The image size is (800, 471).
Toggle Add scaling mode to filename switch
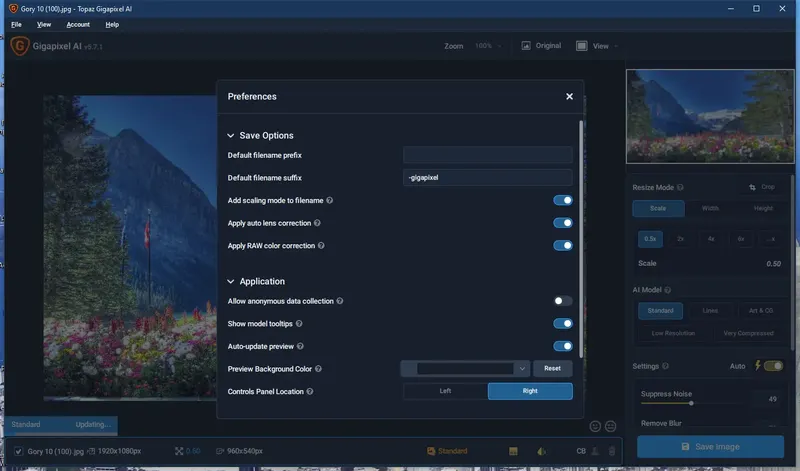[563, 201]
